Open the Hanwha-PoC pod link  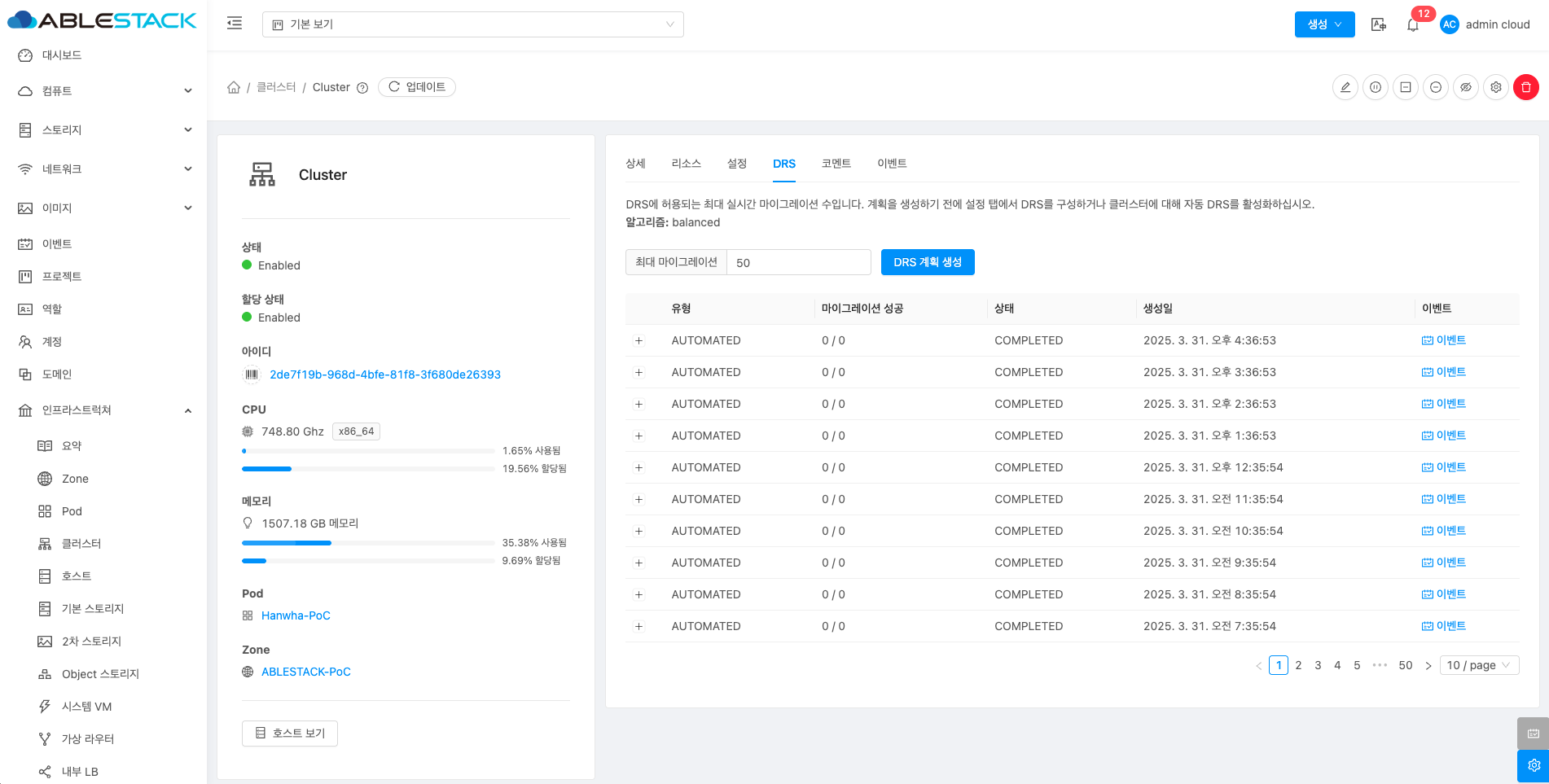click(x=296, y=615)
